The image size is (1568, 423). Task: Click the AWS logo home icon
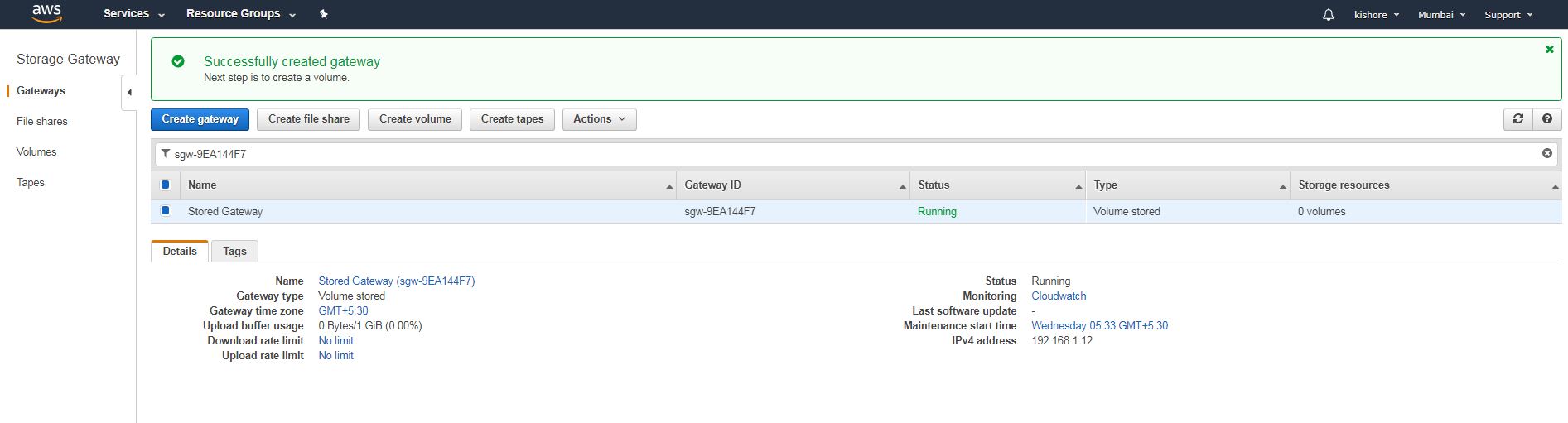coord(46,13)
